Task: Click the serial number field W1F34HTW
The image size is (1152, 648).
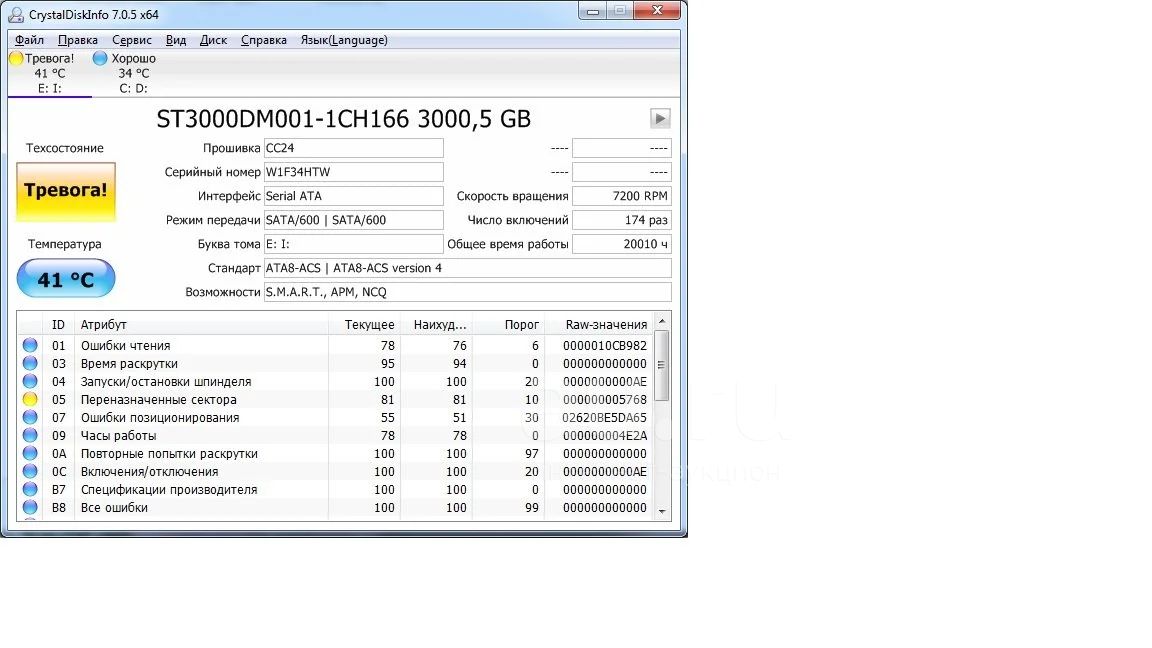Action: pyautogui.click(x=353, y=172)
